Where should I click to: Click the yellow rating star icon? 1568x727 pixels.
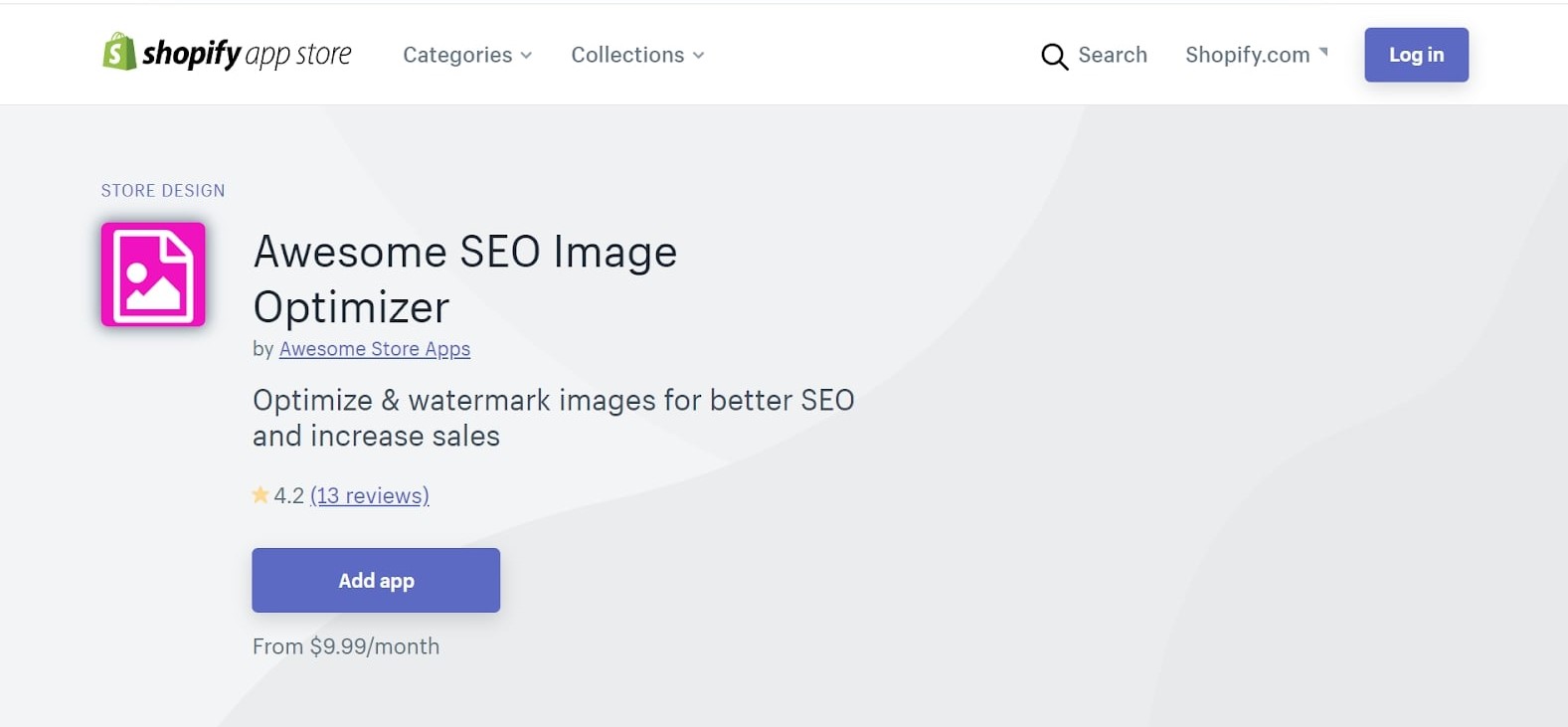261,494
